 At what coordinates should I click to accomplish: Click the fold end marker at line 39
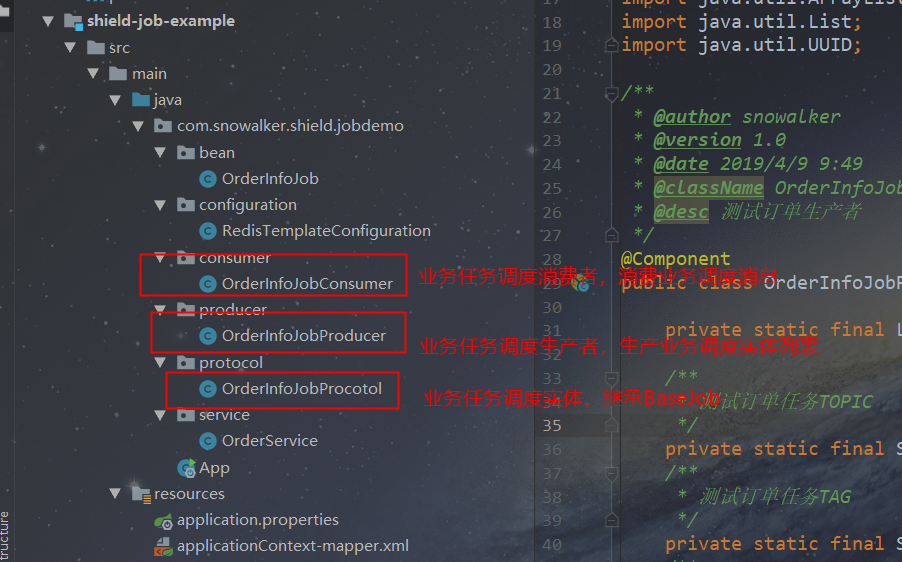(x=611, y=520)
